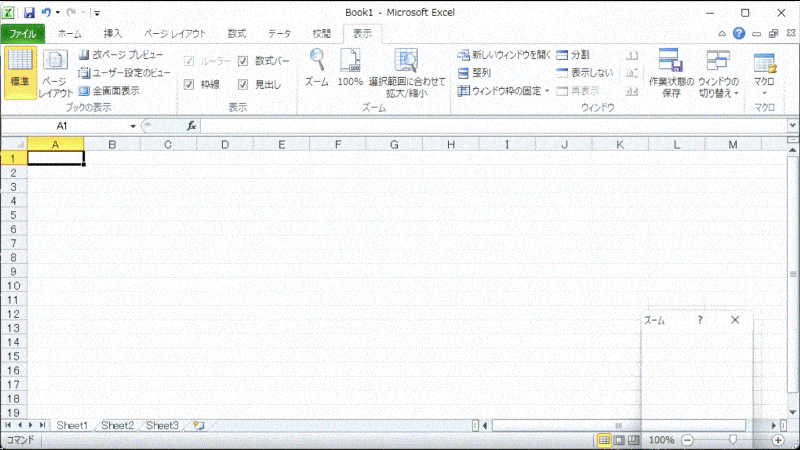
Task: Click 作業状態の保存 button
Action: tap(671, 72)
